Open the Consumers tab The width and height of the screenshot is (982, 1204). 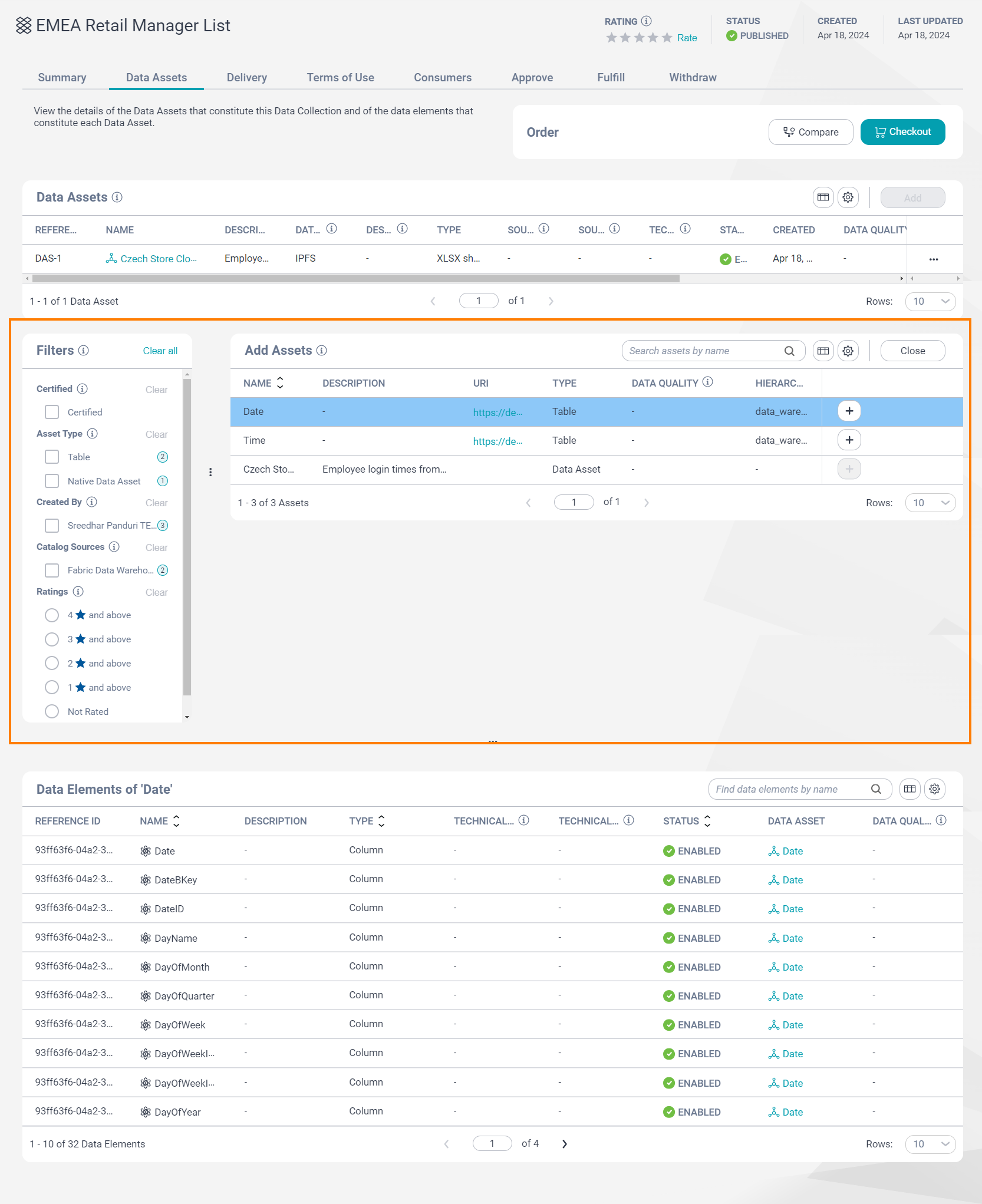pyautogui.click(x=443, y=78)
